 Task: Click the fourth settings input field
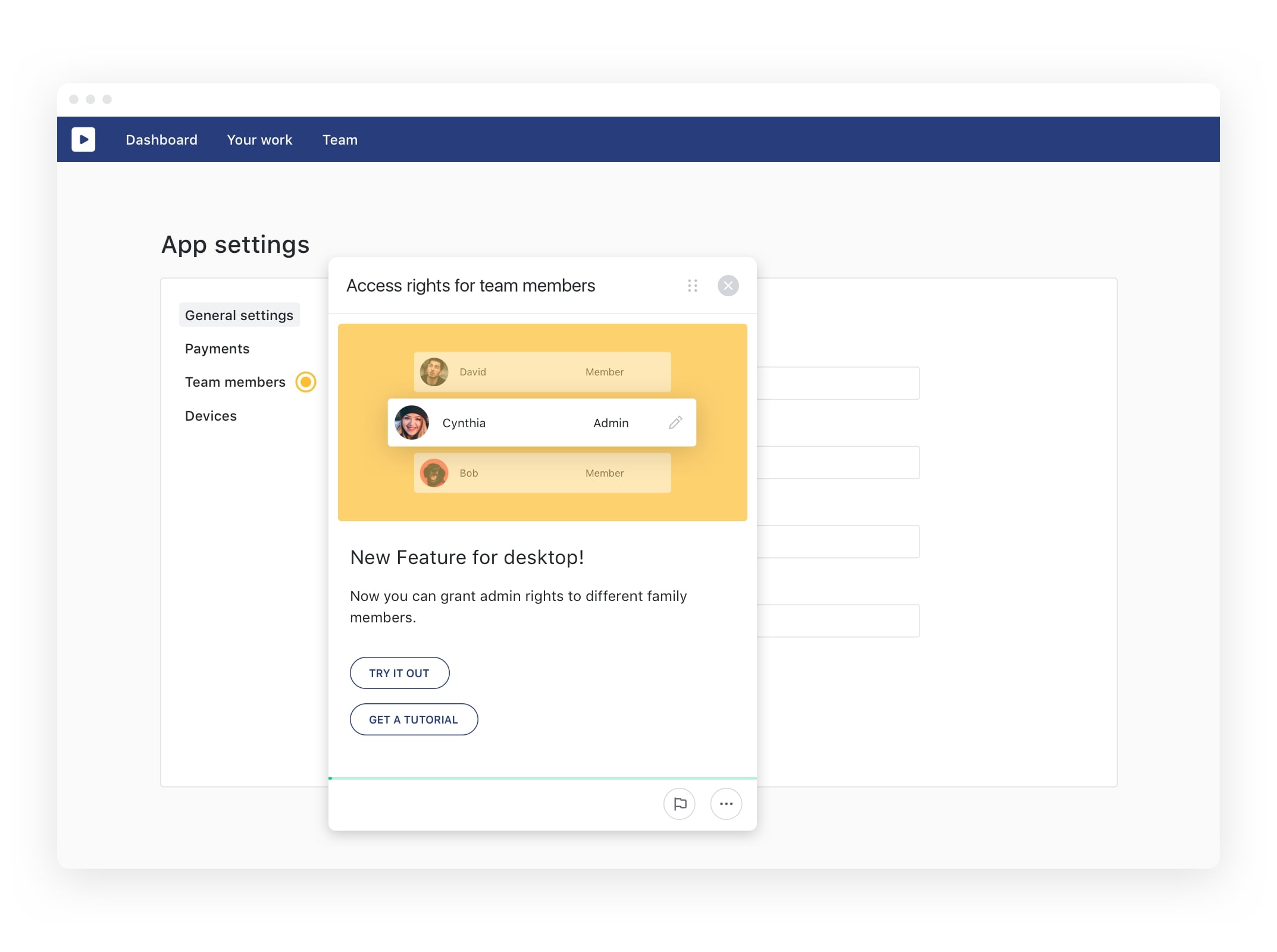pyautogui.click(x=838, y=621)
